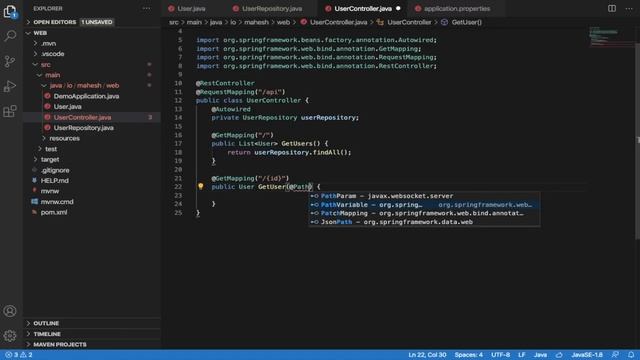This screenshot has height=360, width=640.
Task: Click the thumbs-up icon in status bar
Action: (x=559, y=355)
